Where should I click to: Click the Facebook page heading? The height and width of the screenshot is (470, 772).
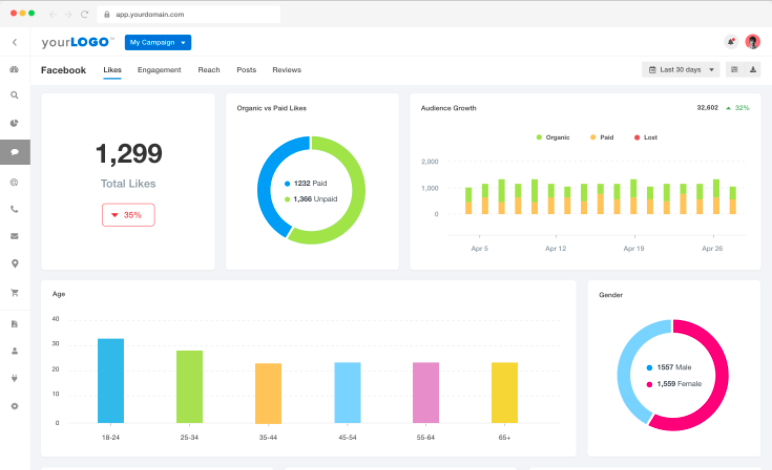click(63, 70)
